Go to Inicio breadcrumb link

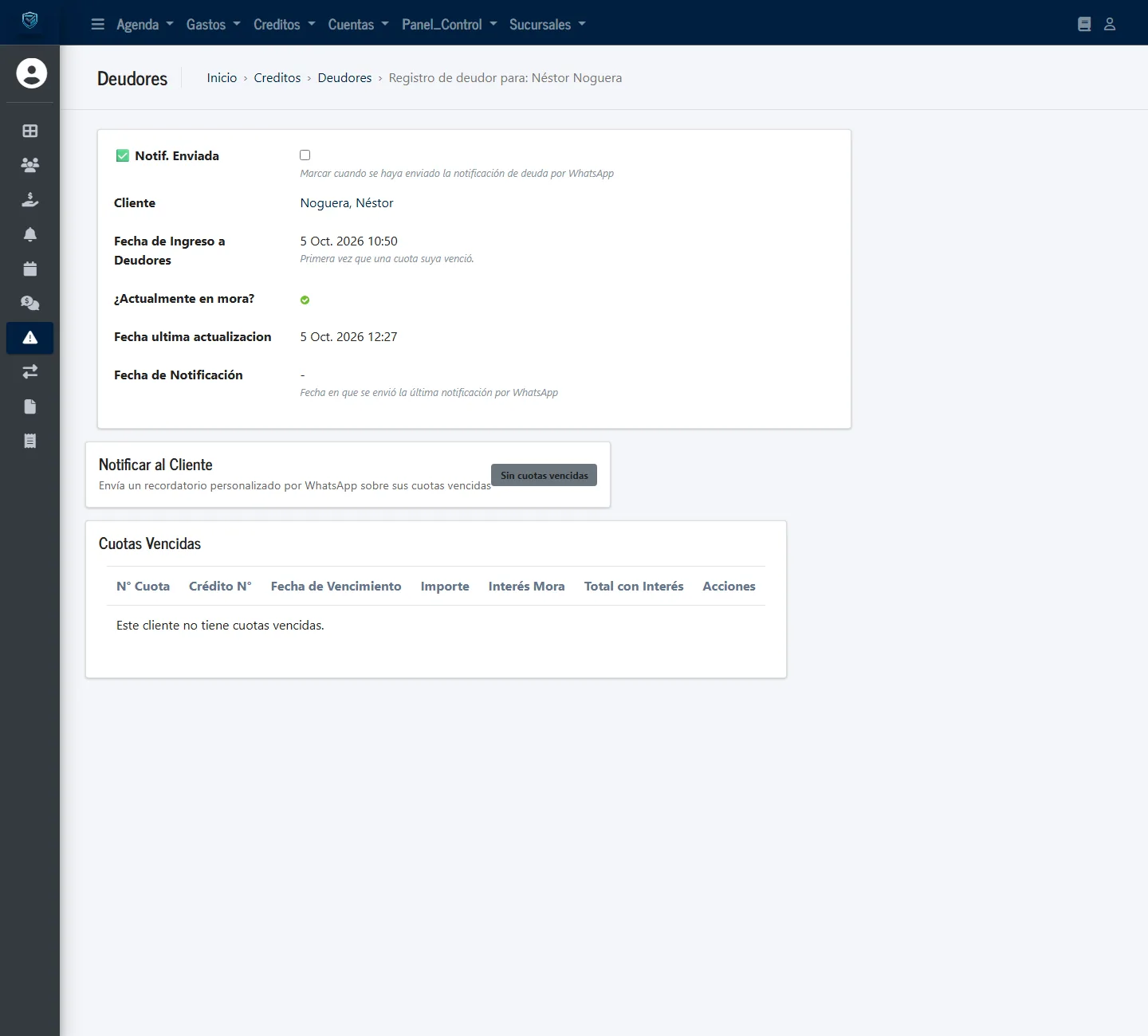point(222,78)
